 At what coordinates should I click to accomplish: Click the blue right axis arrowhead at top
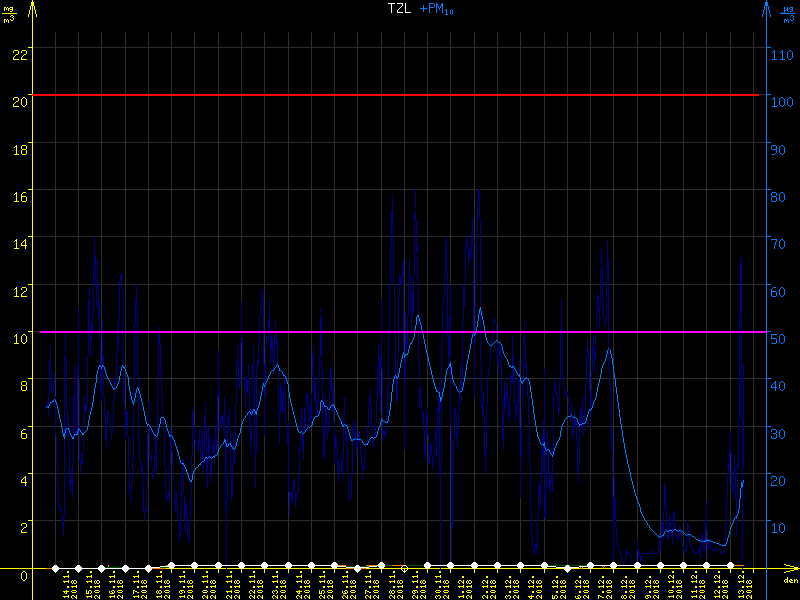[x=766, y=7]
